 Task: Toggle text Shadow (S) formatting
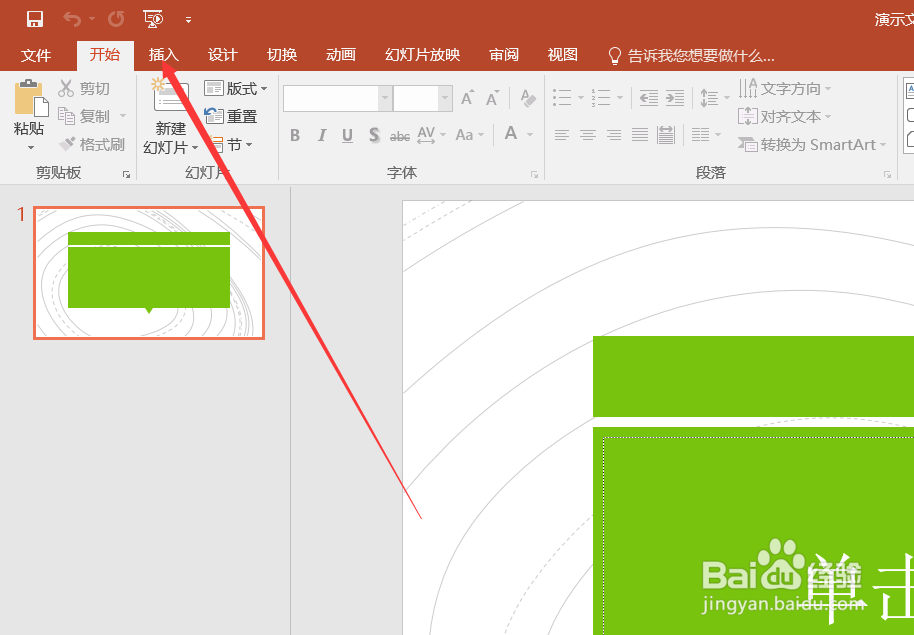[x=374, y=135]
